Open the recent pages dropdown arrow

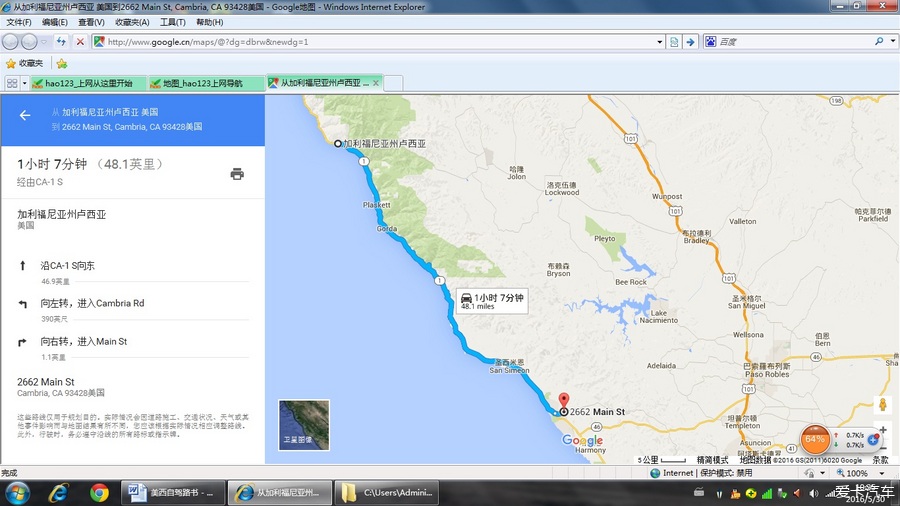[x=44, y=41]
